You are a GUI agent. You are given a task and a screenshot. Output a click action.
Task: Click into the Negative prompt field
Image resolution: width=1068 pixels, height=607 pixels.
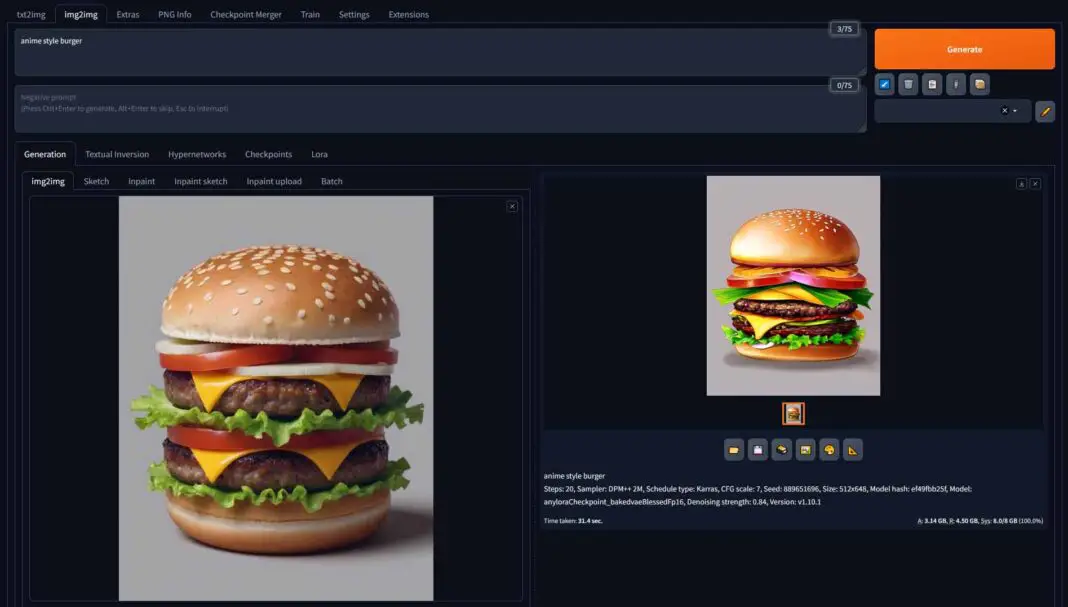(440, 109)
